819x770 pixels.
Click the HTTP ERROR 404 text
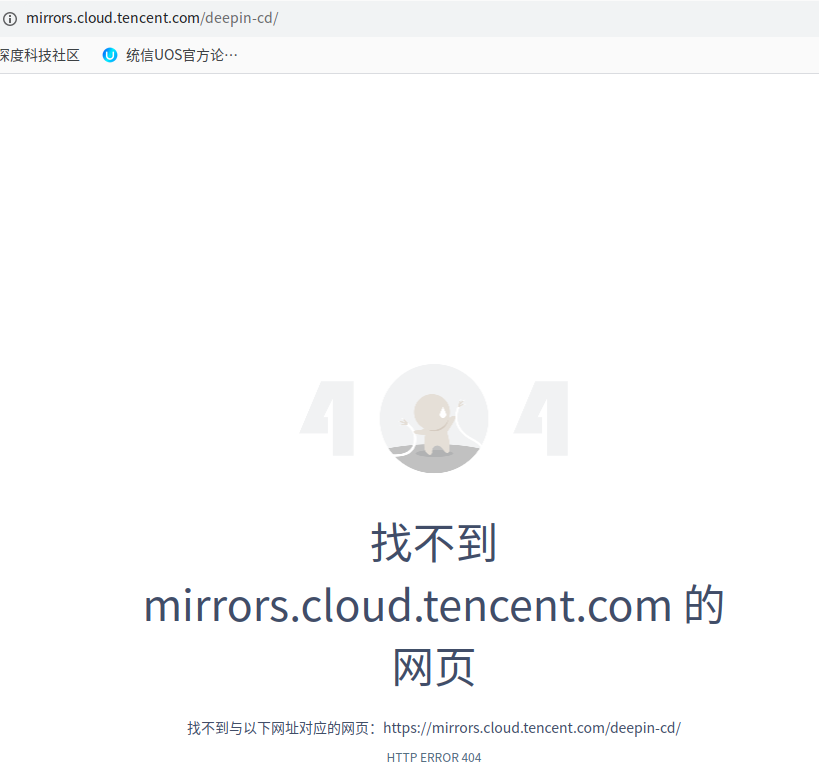(434, 757)
